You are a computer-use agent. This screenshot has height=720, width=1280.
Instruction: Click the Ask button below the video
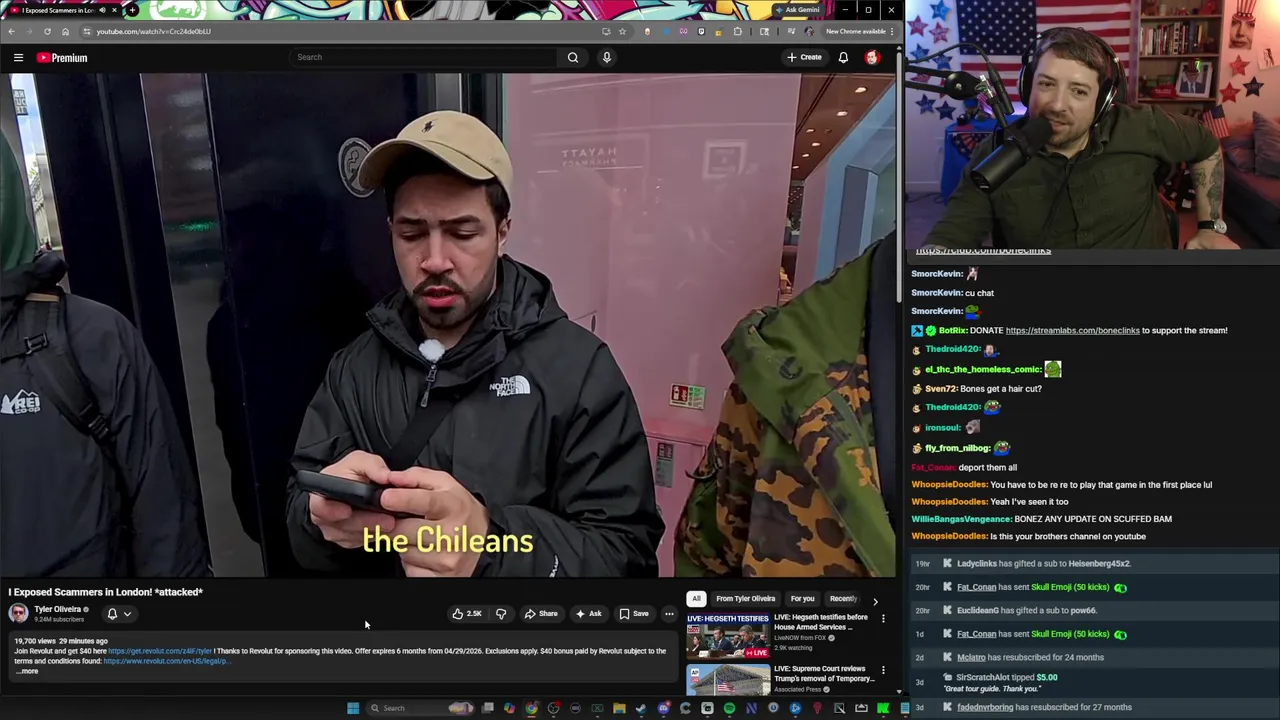pos(588,614)
